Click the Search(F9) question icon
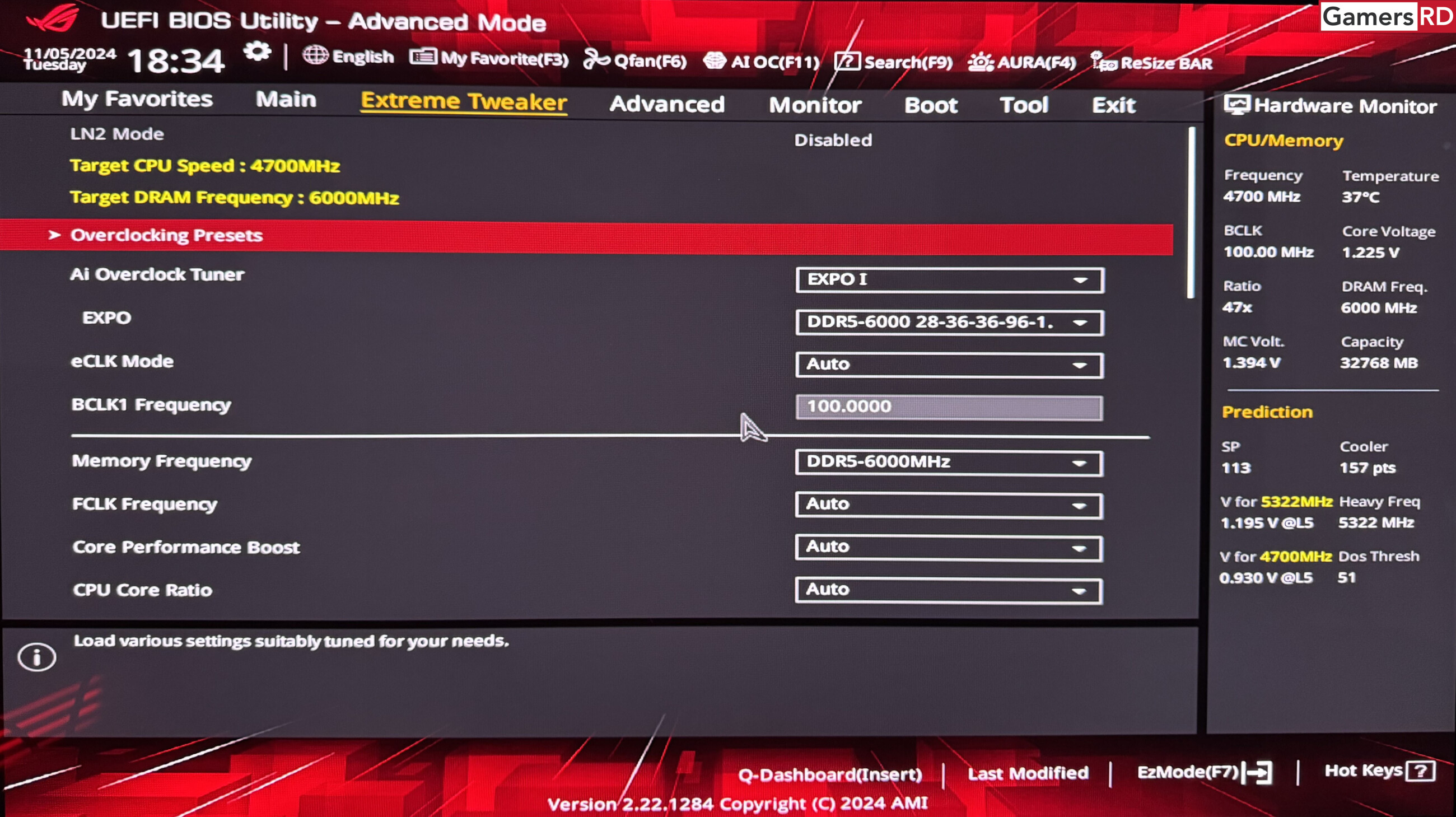The width and height of the screenshot is (1456, 817). [847, 61]
